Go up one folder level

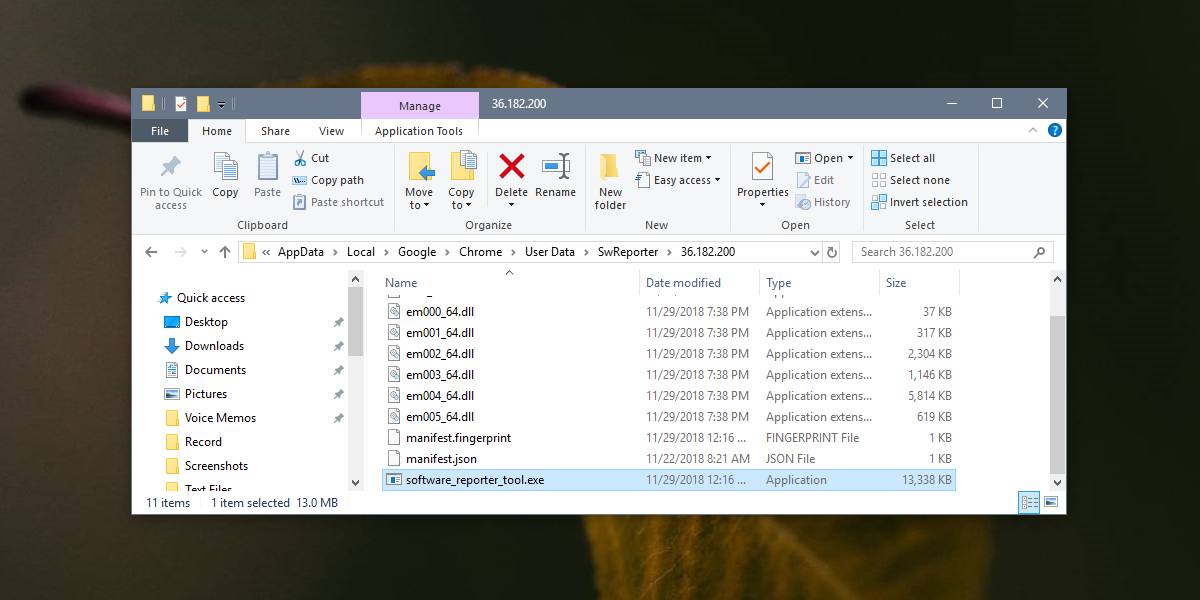click(x=224, y=252)
